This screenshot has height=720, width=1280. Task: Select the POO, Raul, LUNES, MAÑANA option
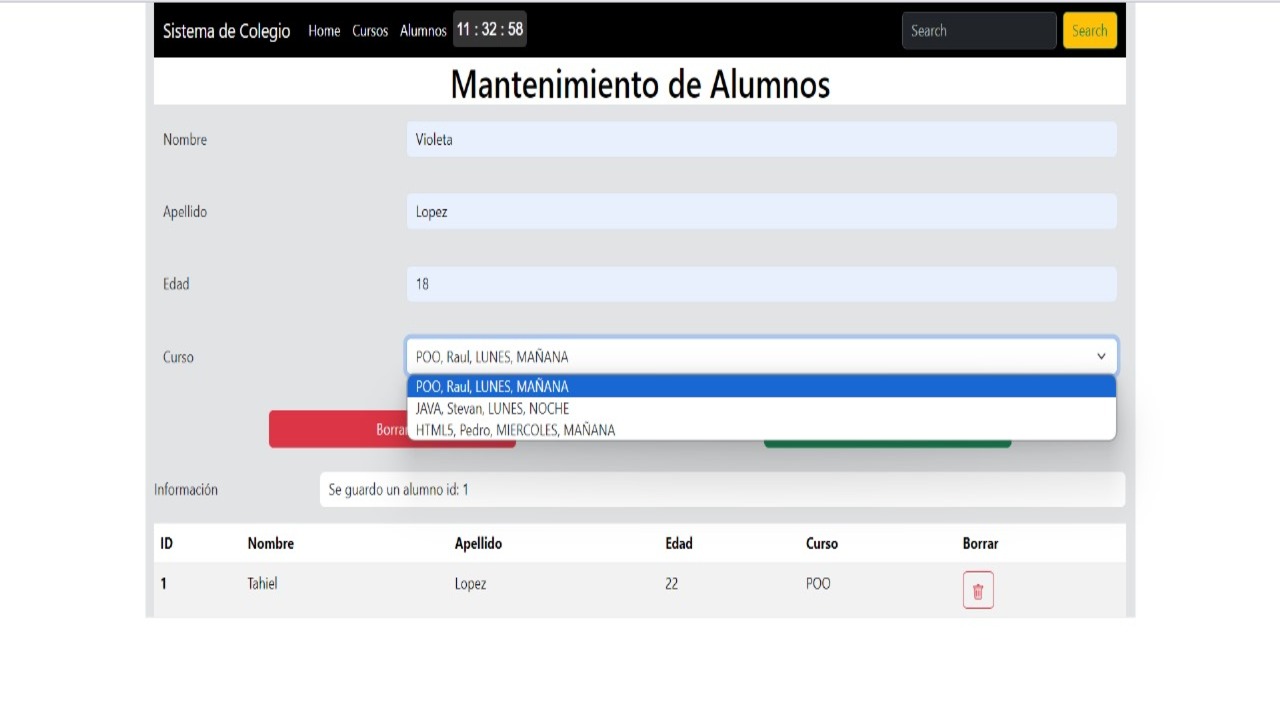(761, 386)
